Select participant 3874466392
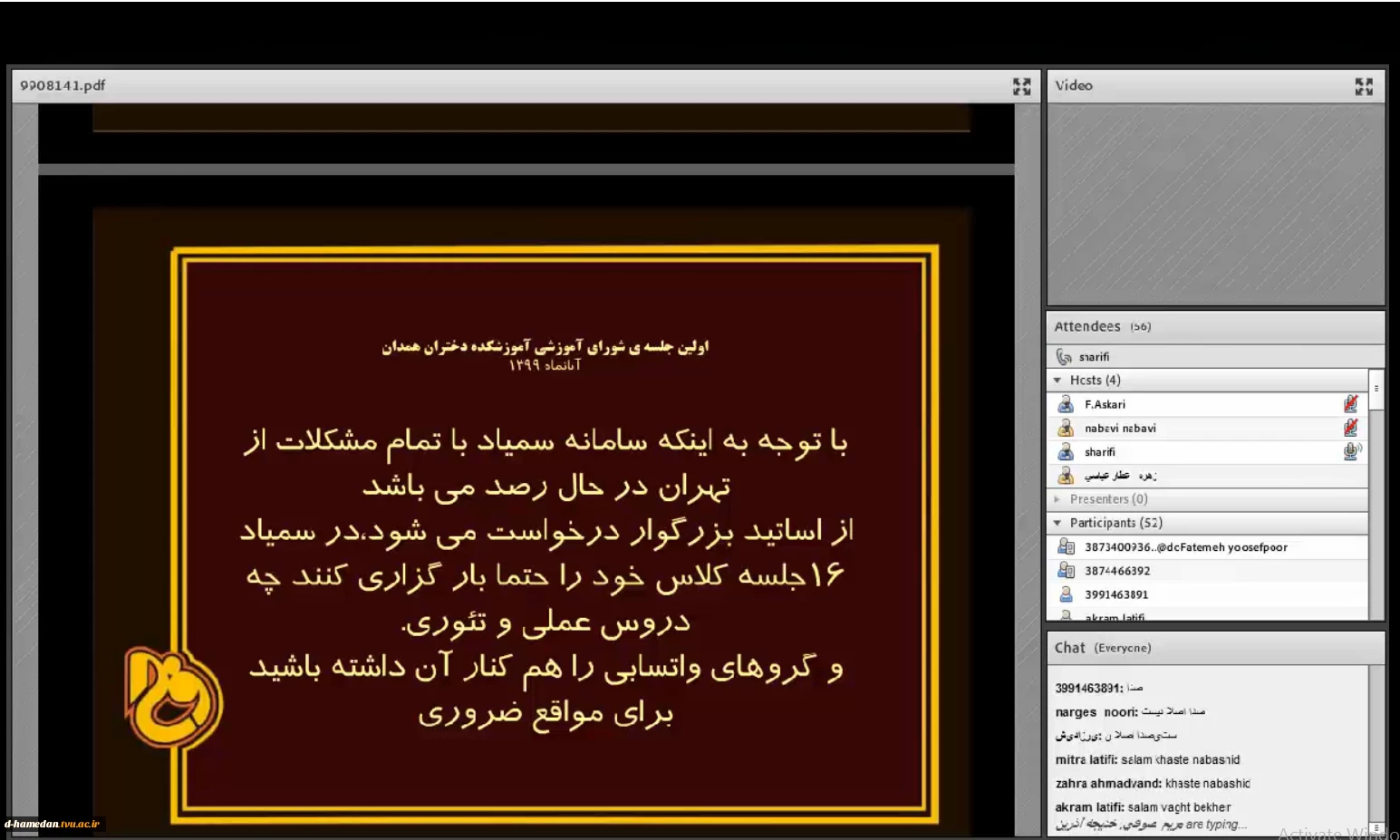 point(1207,570)
